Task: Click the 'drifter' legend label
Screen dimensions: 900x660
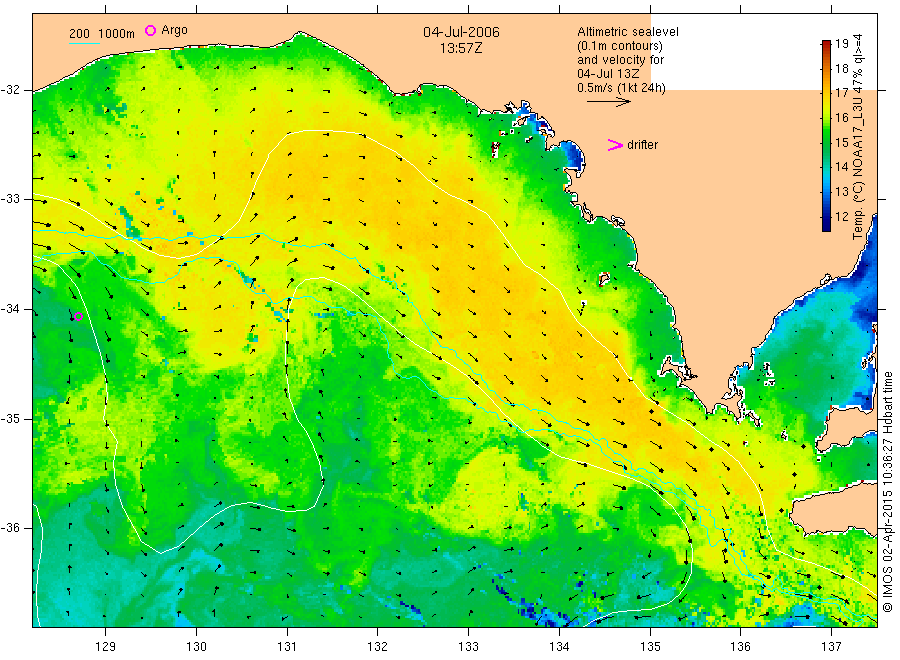Action: pos(642,145)
